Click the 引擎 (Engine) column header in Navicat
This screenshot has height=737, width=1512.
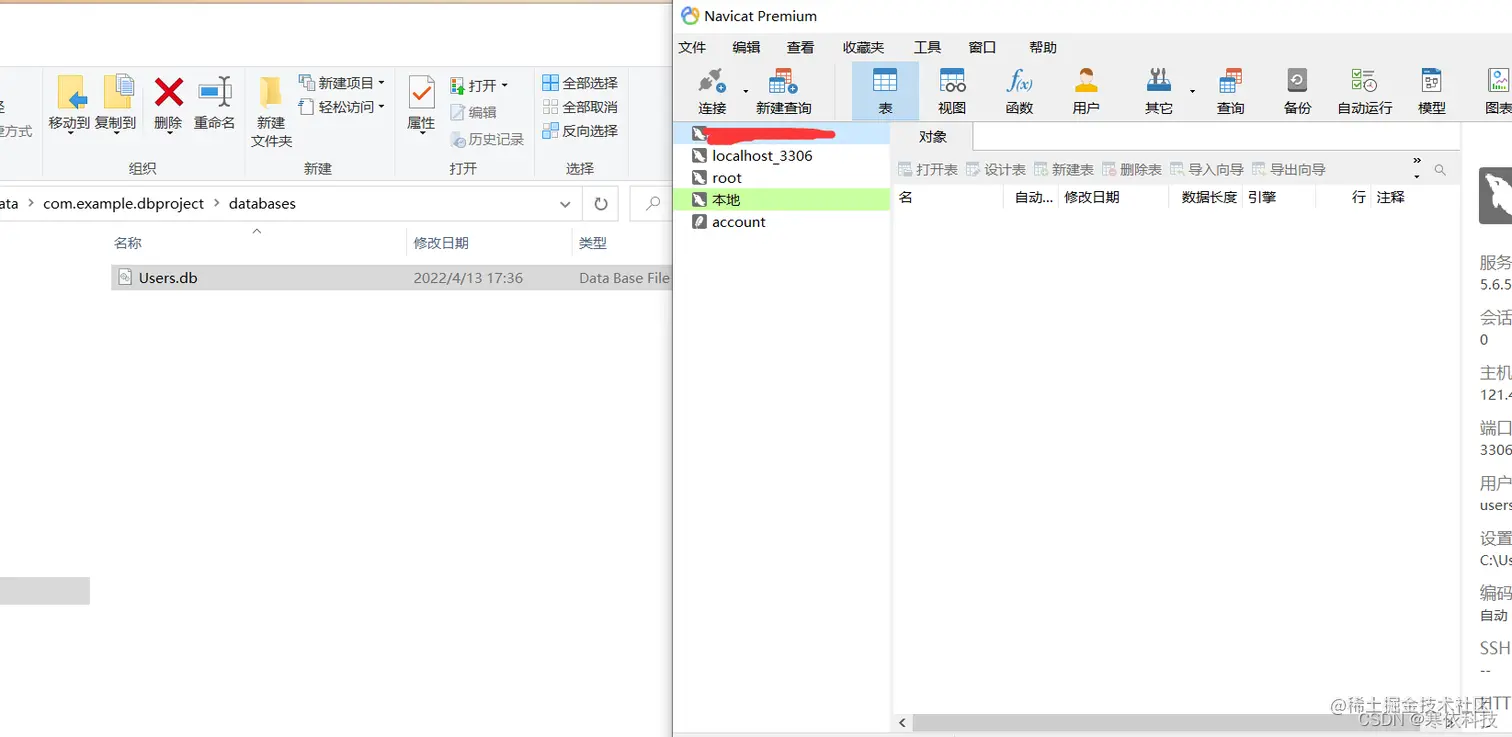(x=1262, y=198)
